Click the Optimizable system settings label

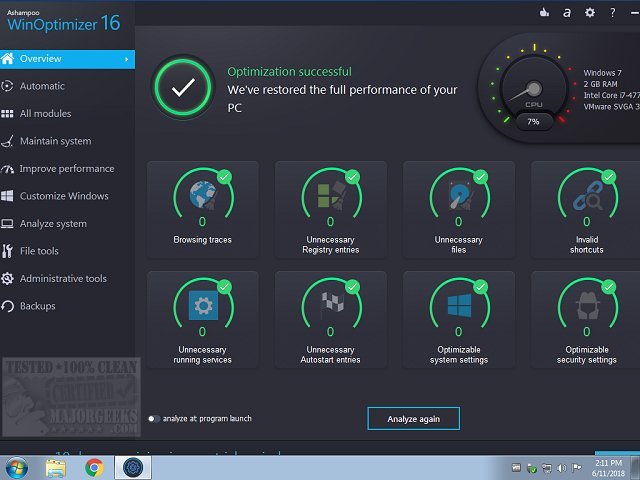[459, 355]
